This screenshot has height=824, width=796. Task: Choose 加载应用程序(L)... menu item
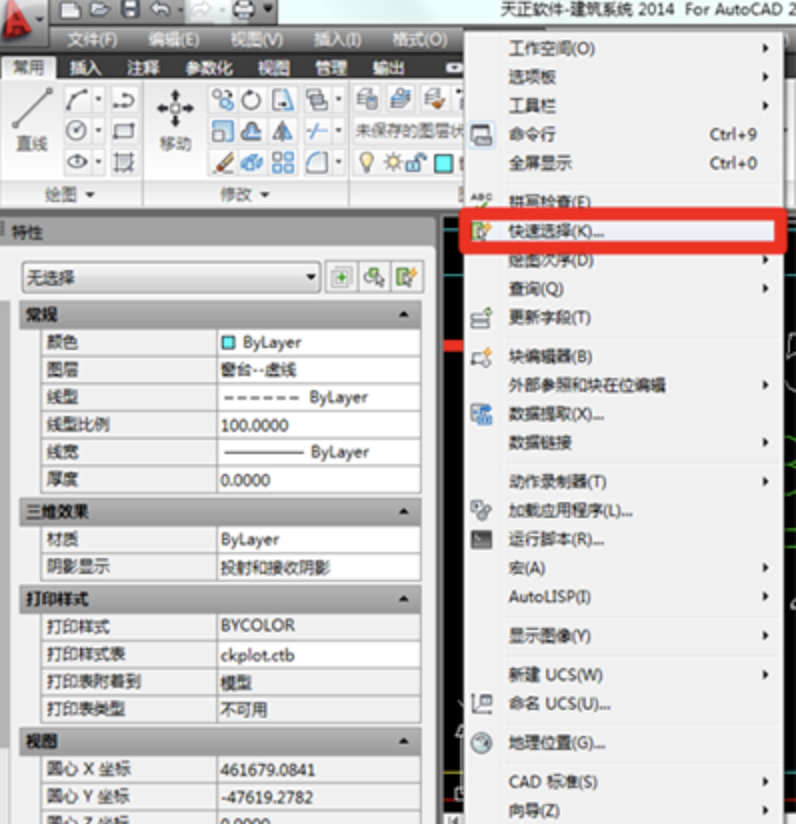pos(622,510)
